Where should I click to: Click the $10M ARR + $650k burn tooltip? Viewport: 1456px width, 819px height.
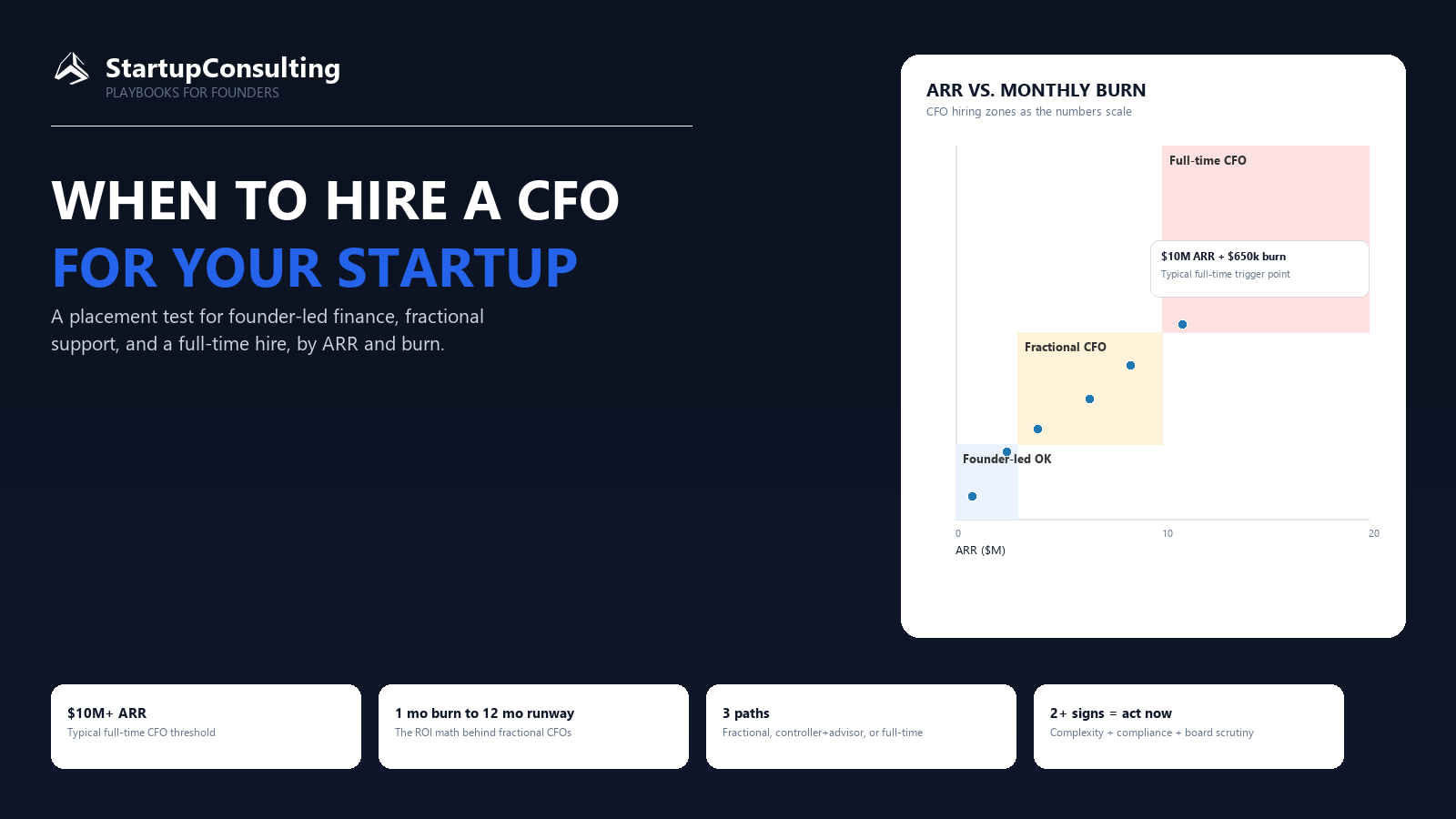1259,268
